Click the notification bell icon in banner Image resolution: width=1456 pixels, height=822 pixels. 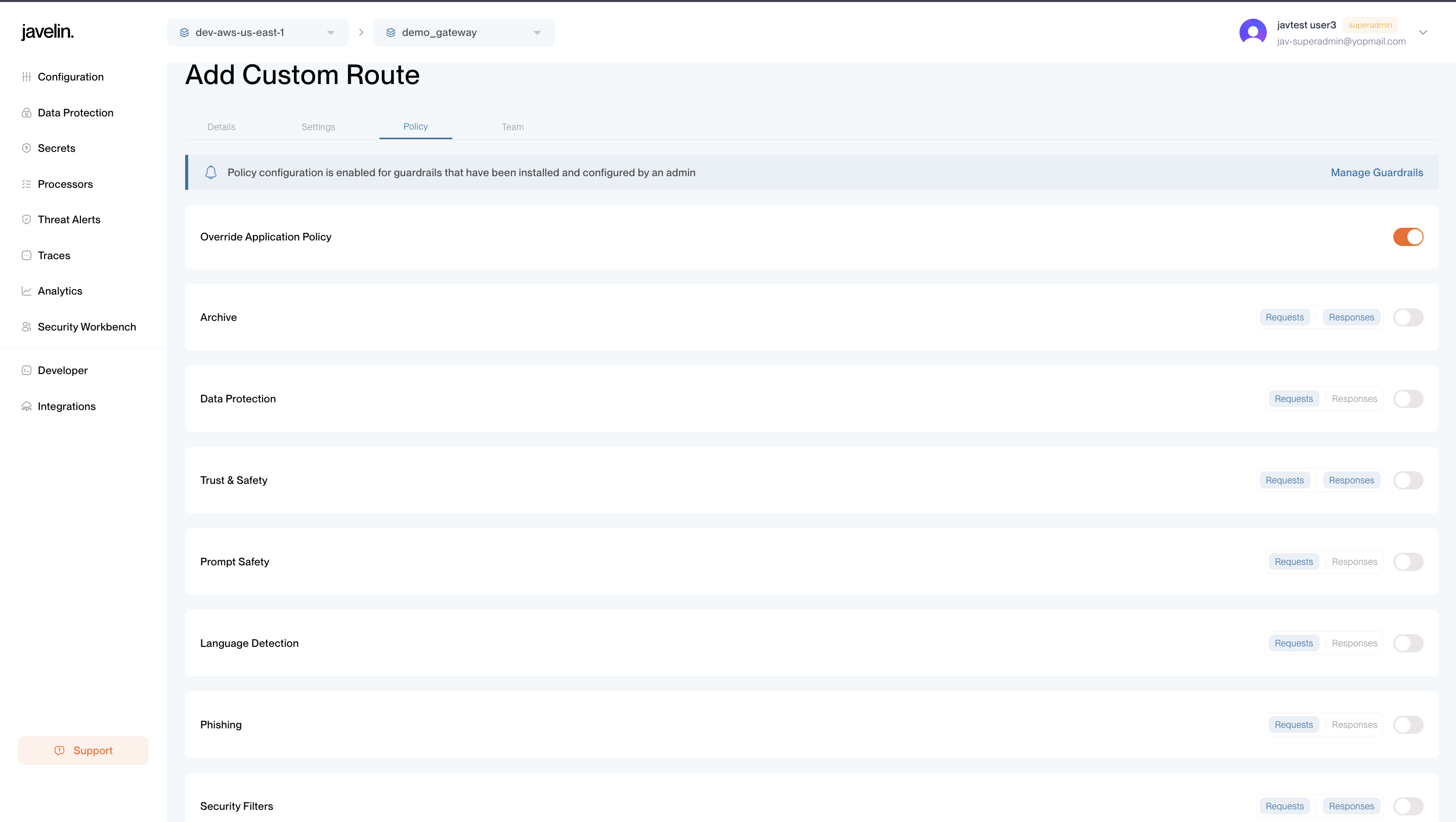[211, 173]
